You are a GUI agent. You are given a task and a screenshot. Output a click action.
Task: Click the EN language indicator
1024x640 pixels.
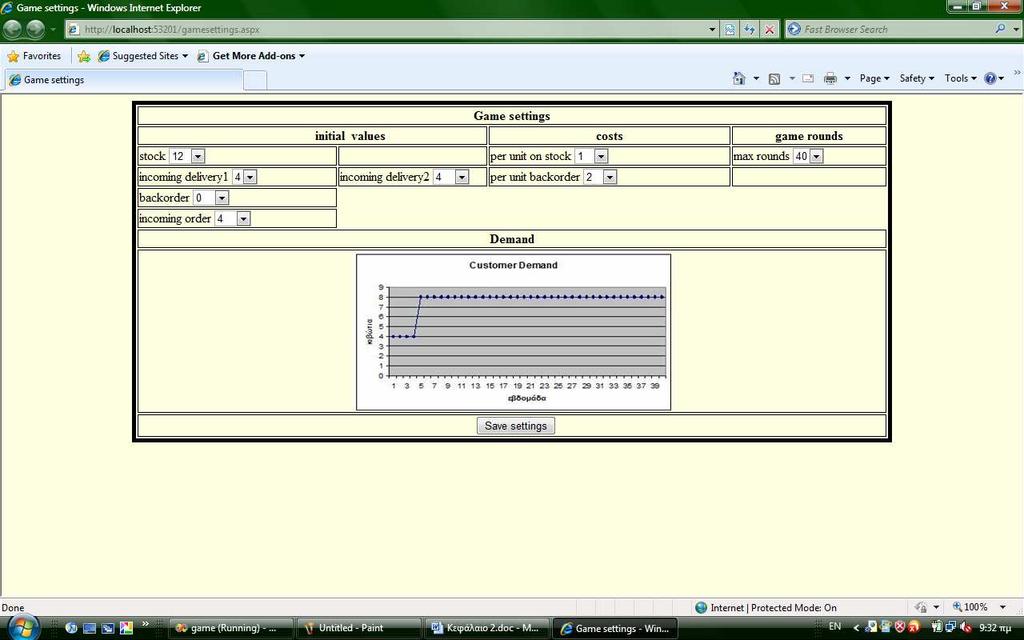835,627
